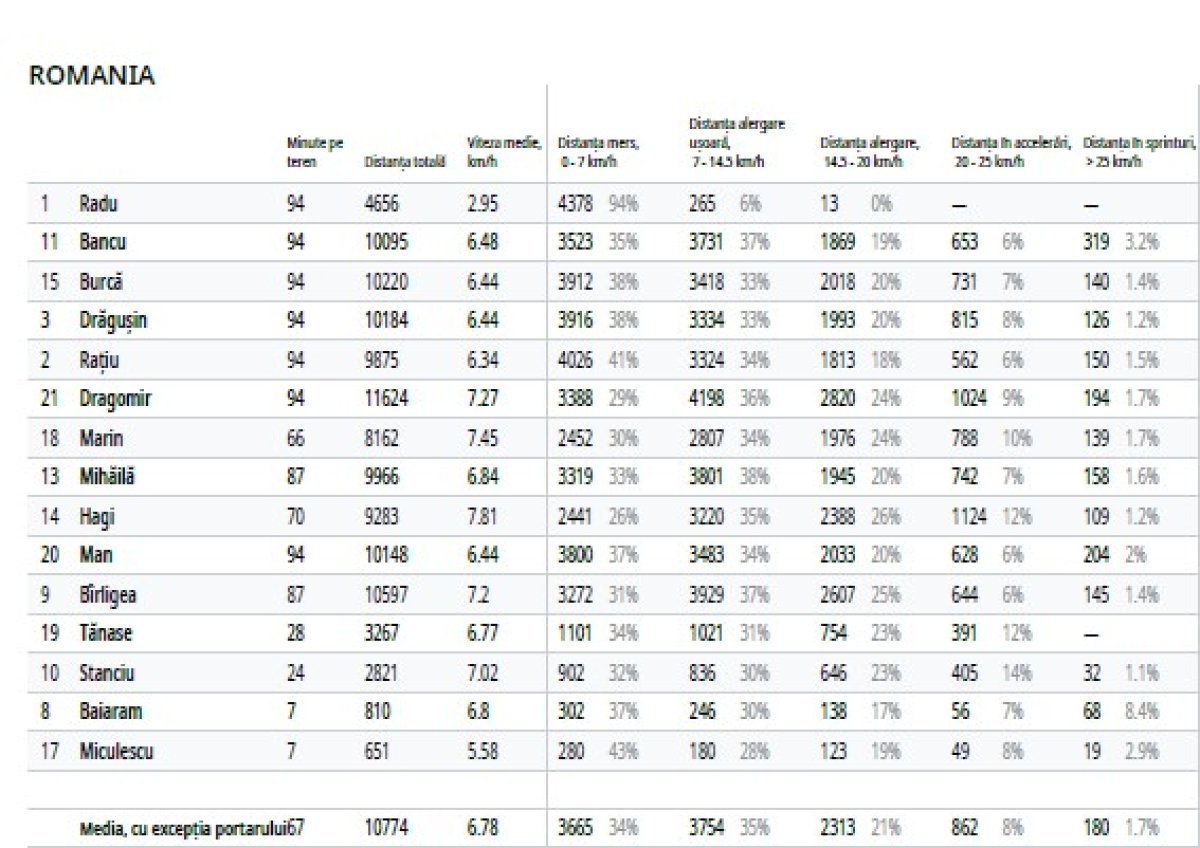
Task: Click the 'Distanța mers, 0 - 7 km/h' header
Action: [x=598, y=152]
